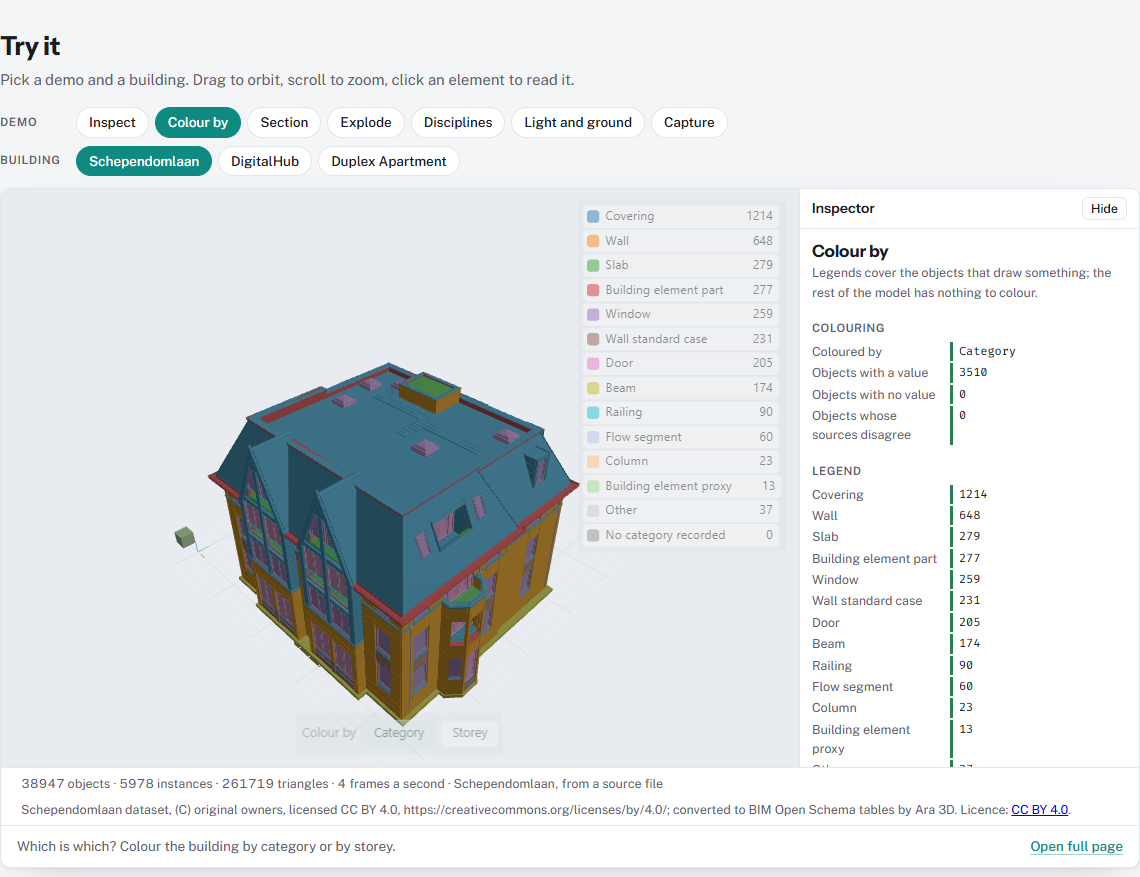Click the yellow Beam colour swatch
The width and height of the screenshot is (1140, 877).
coord(593,388)
